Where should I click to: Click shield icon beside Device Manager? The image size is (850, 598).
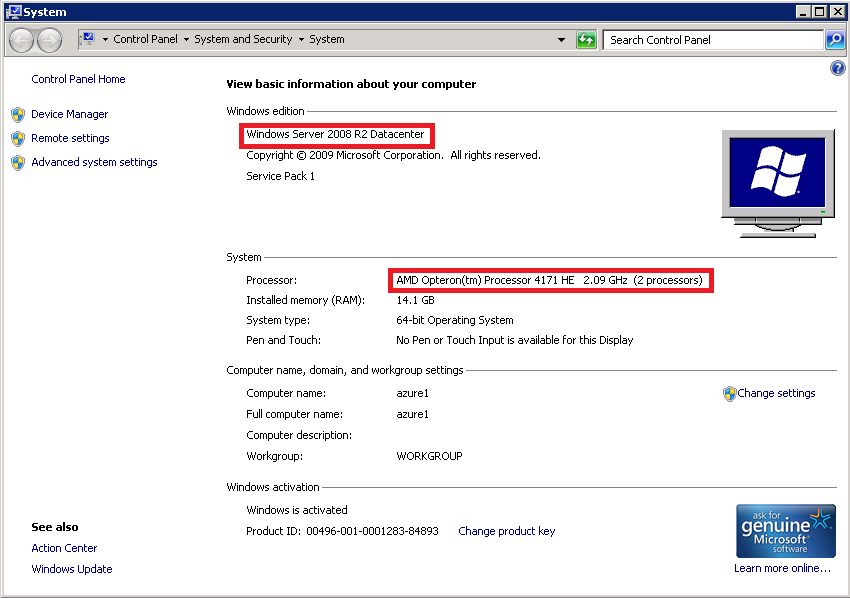coord(18,114)
